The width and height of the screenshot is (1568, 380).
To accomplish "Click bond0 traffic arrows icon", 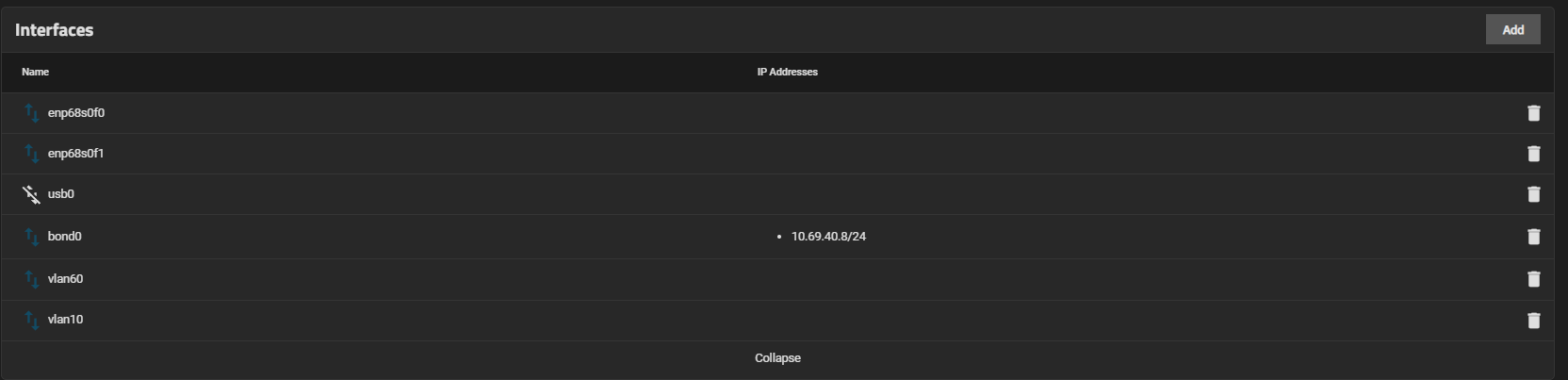I will tap(32, 237).
